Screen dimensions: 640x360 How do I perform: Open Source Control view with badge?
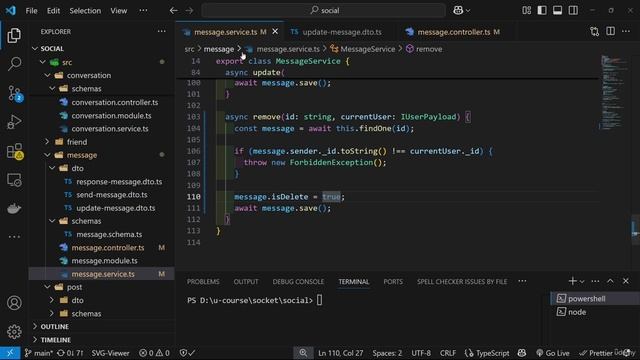15,93
